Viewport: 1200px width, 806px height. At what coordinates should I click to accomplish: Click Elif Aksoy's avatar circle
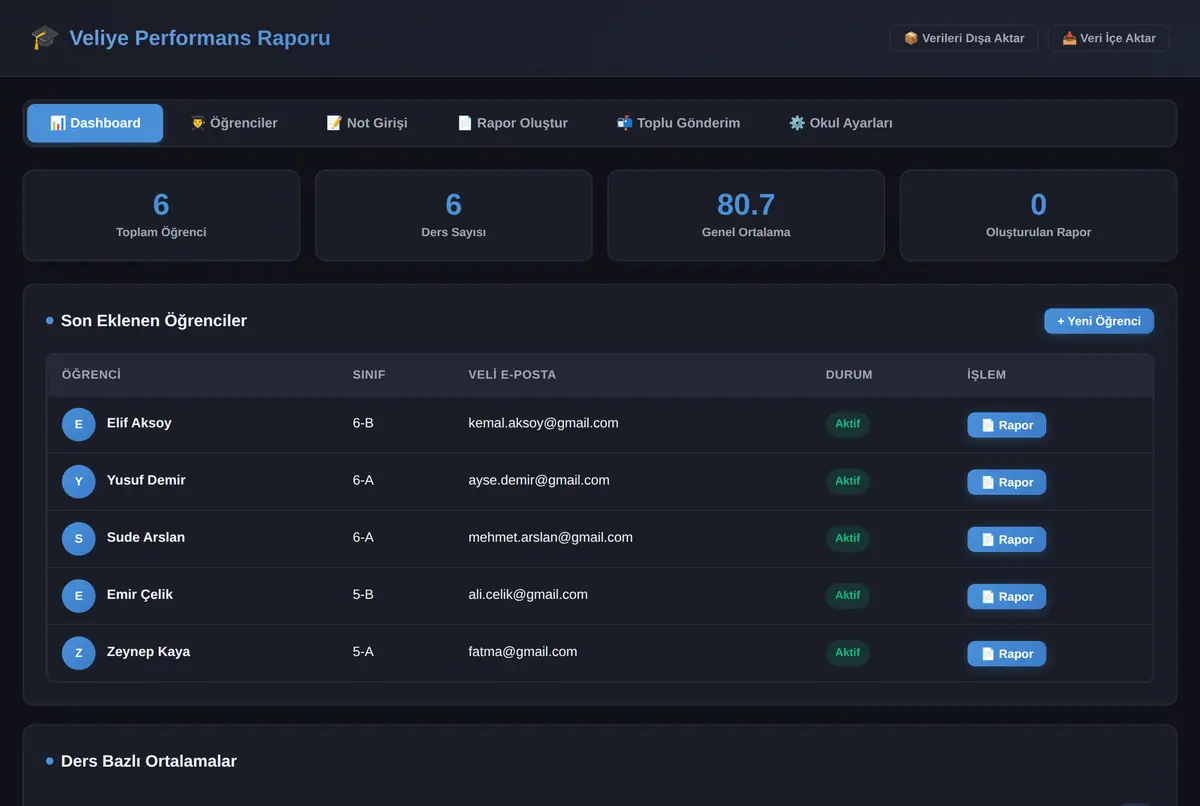[x=79, y=424]
